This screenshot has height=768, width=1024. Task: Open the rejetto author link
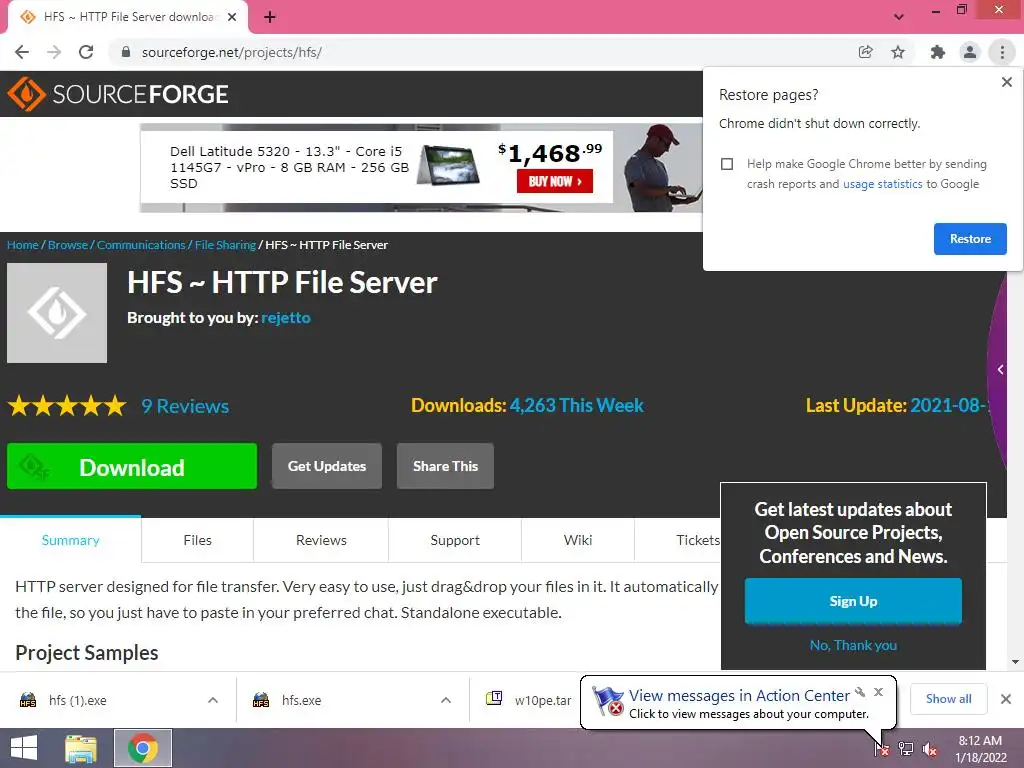coord(286,318)
